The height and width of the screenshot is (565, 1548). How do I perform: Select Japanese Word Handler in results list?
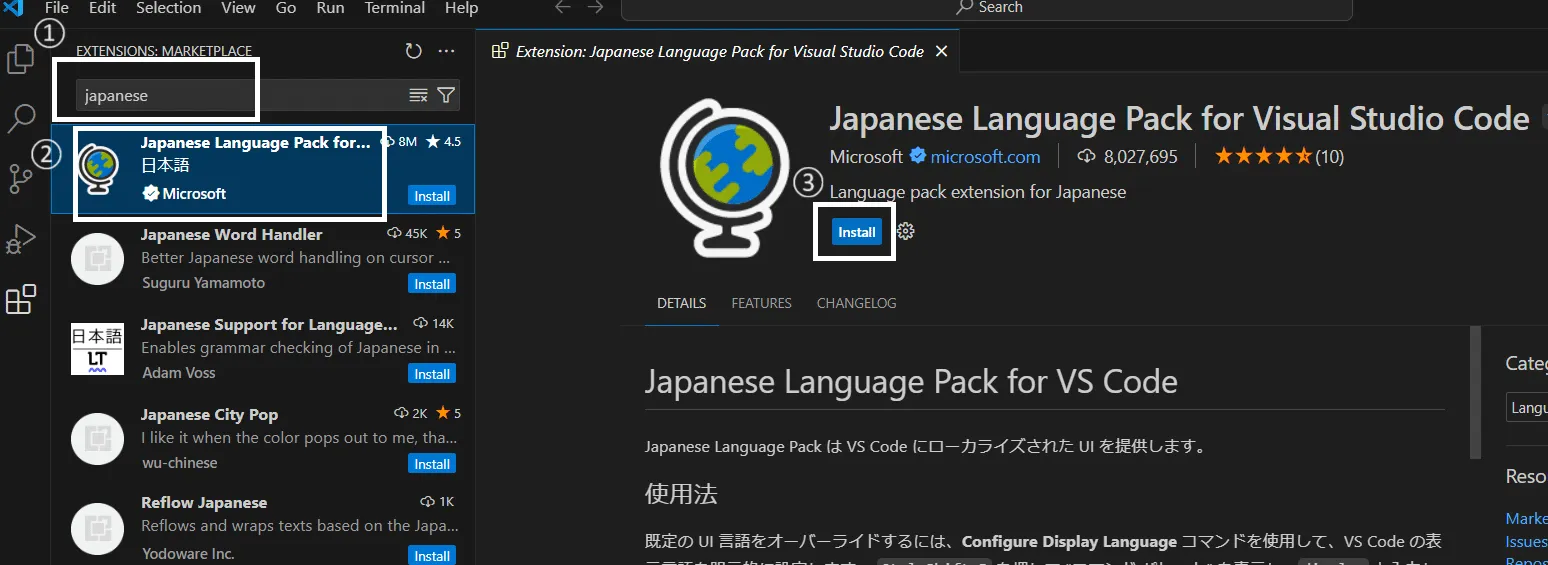point(263,259)
